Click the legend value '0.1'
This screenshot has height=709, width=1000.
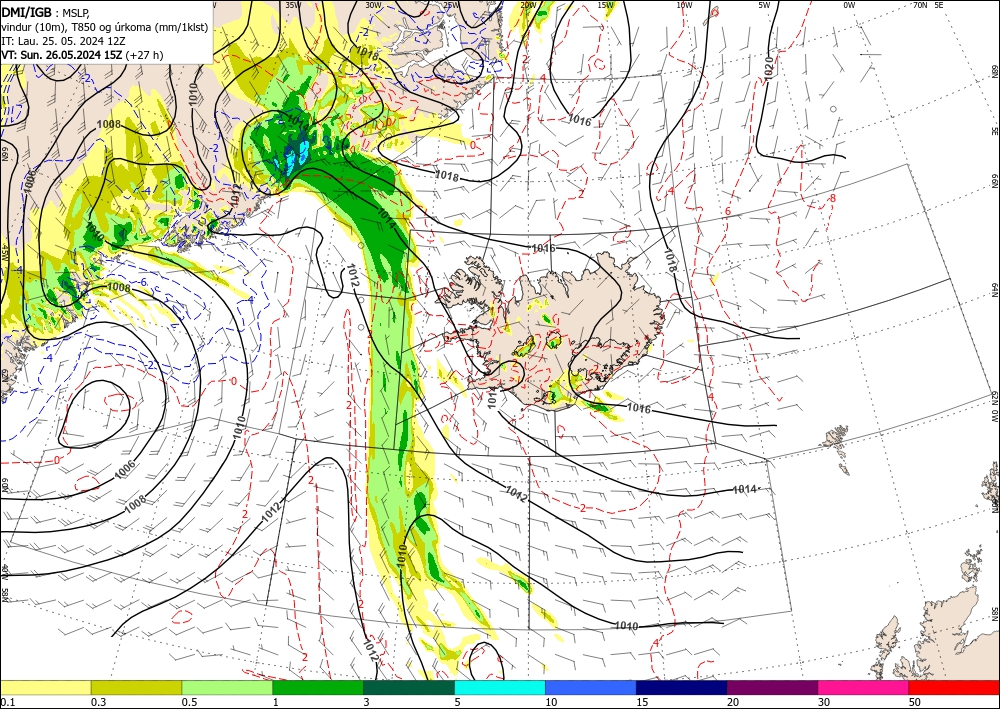[7, 702]
